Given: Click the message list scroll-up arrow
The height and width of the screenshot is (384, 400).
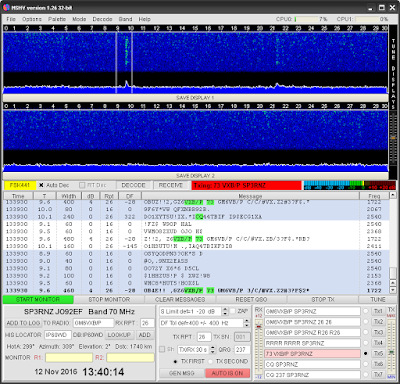Looking at the screenshot, I should [393, 195].
